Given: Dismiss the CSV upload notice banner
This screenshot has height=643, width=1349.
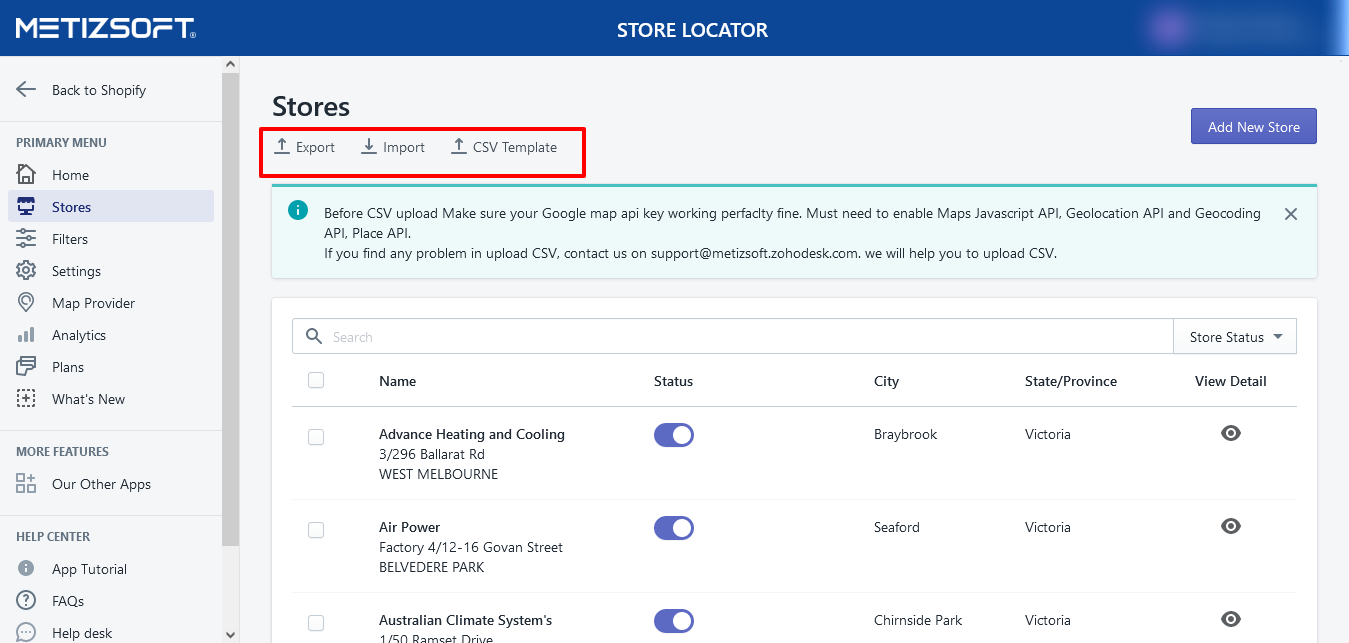Looking at the screenshot, I should [x=1291, y=214].
